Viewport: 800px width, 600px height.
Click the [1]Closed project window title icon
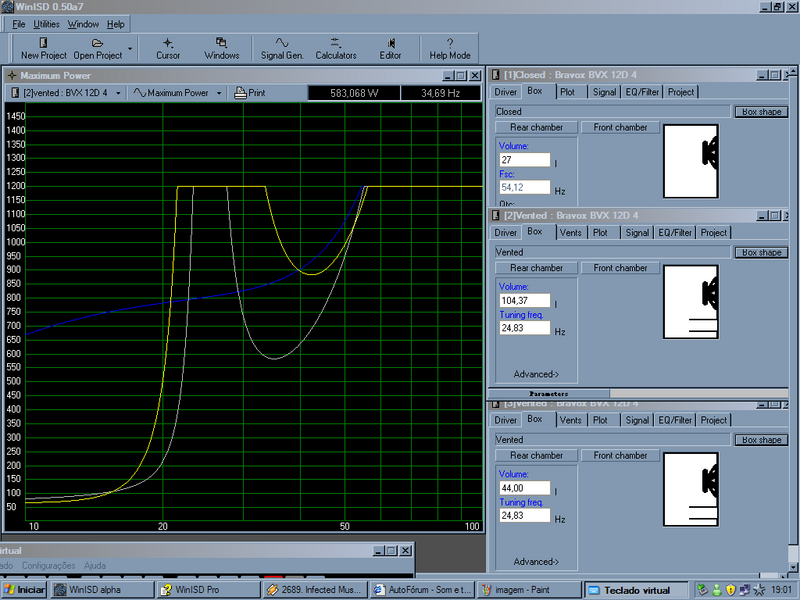[x=495, y=75]
